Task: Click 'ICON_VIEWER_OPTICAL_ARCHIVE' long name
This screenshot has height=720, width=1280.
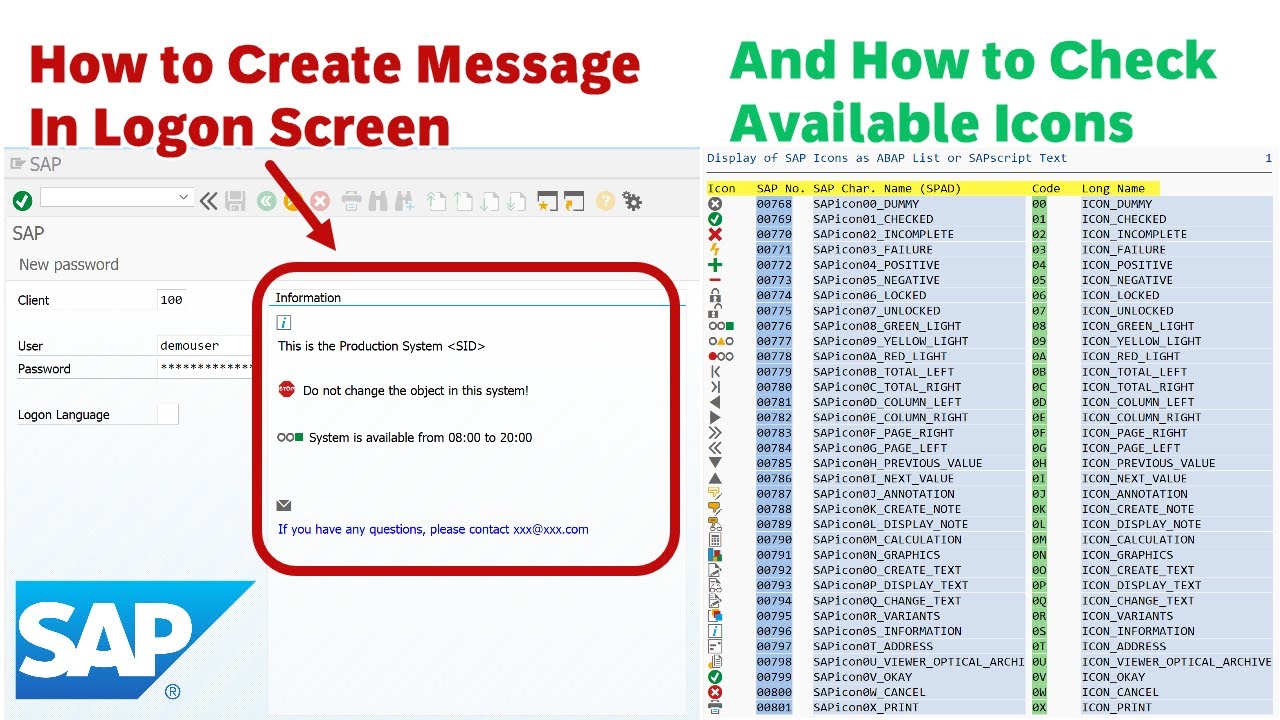Action: 1177,662
